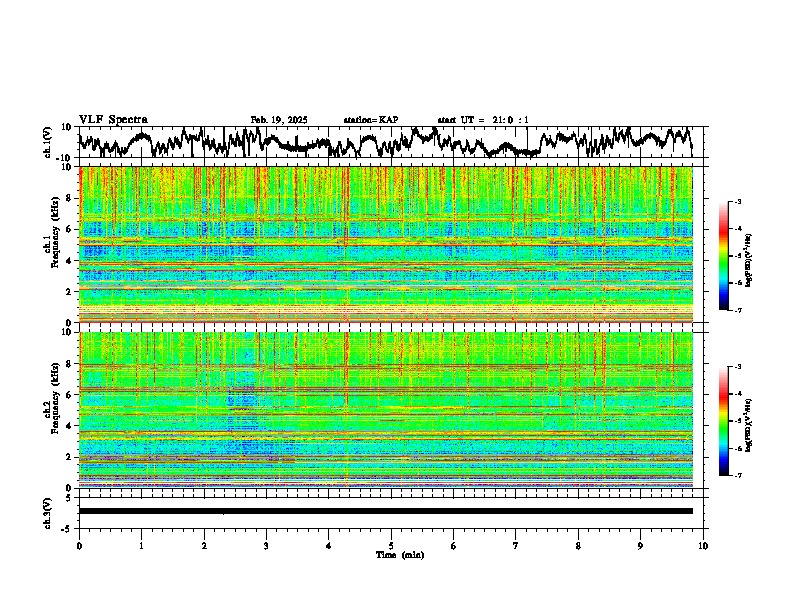This screenshot has height=612, width=792.
Task: Click the ch.2 spectrogram color scale bar
Action: (x=724, y=421)
